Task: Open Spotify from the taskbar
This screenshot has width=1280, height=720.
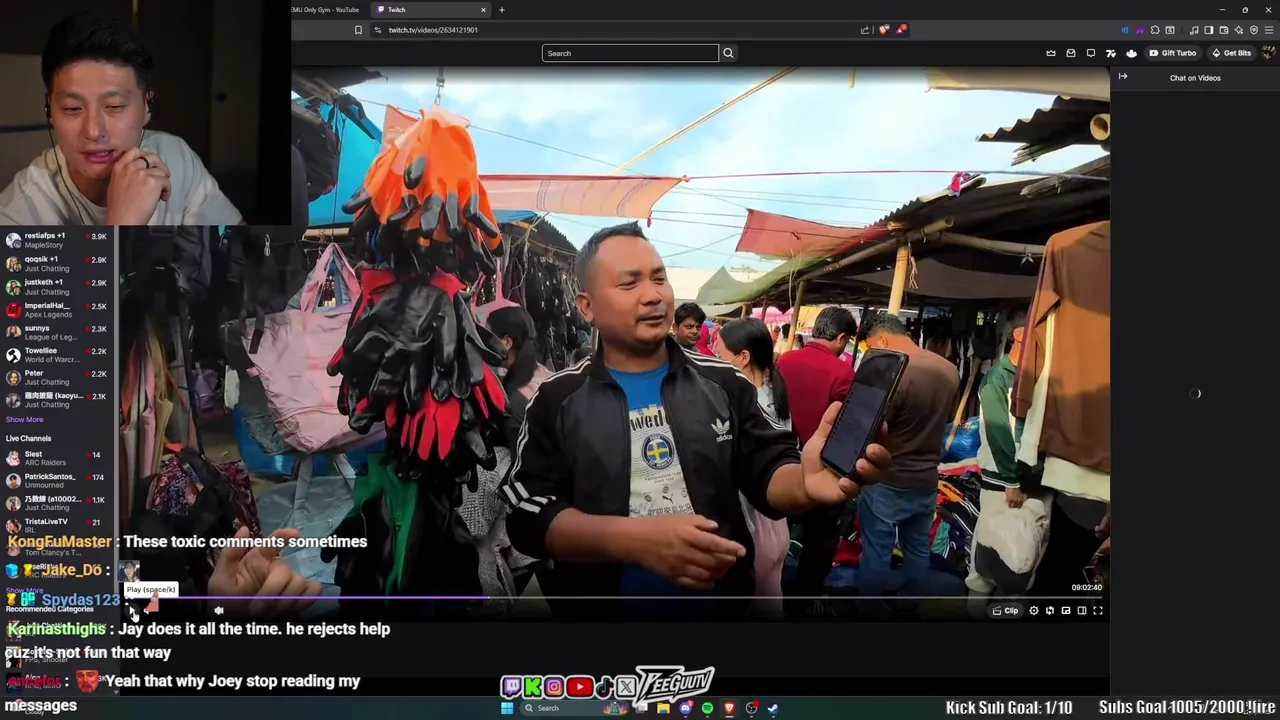Action: tap(707, 708)
